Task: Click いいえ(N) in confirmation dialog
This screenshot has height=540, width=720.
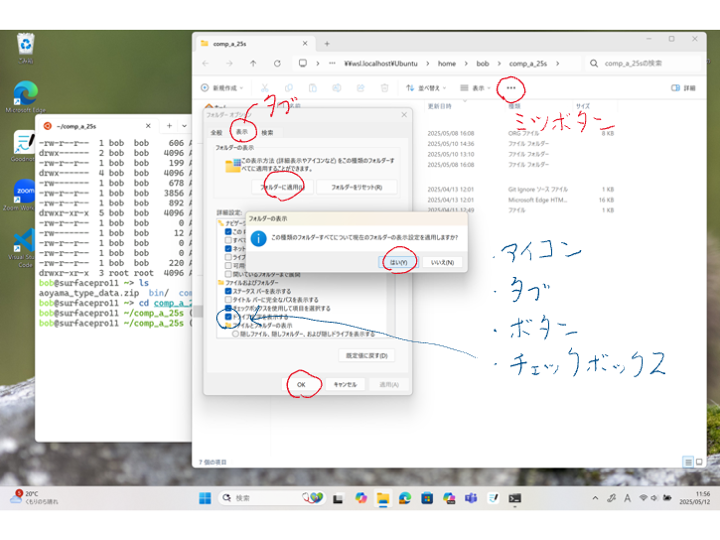Action: point(442,262)
